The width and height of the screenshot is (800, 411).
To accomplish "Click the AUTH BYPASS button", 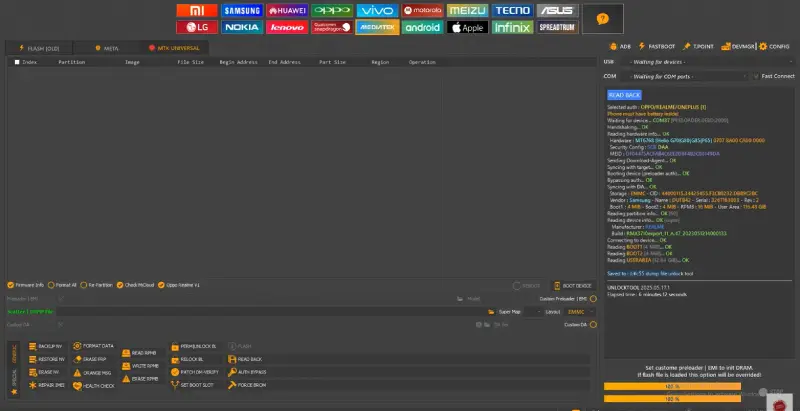I will [x=247, y=372].
